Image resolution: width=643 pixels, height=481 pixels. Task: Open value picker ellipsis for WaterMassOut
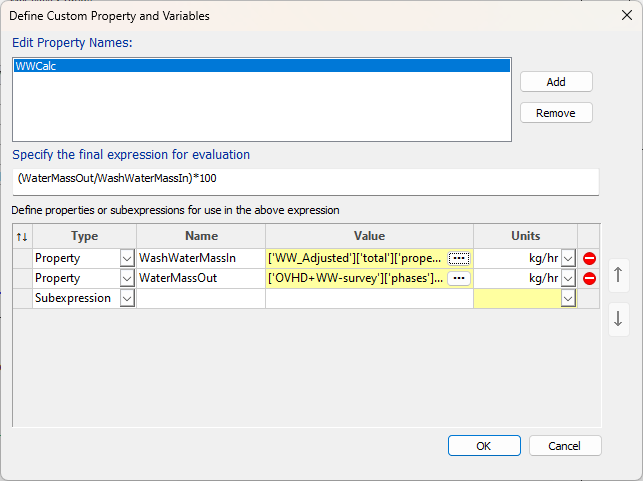click(x=458, y=278)
